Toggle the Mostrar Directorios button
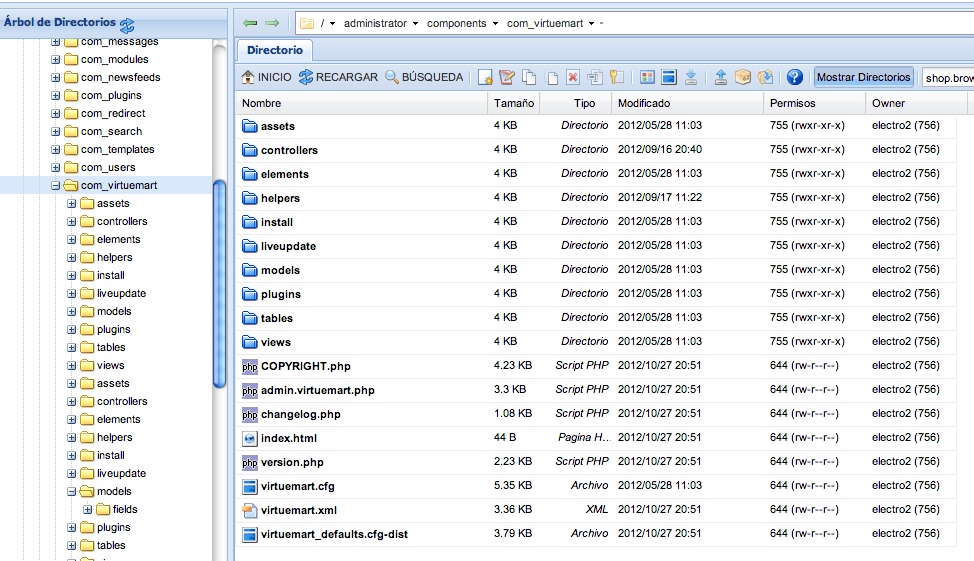This screenshot has width=974, height=561. point(863,77)
